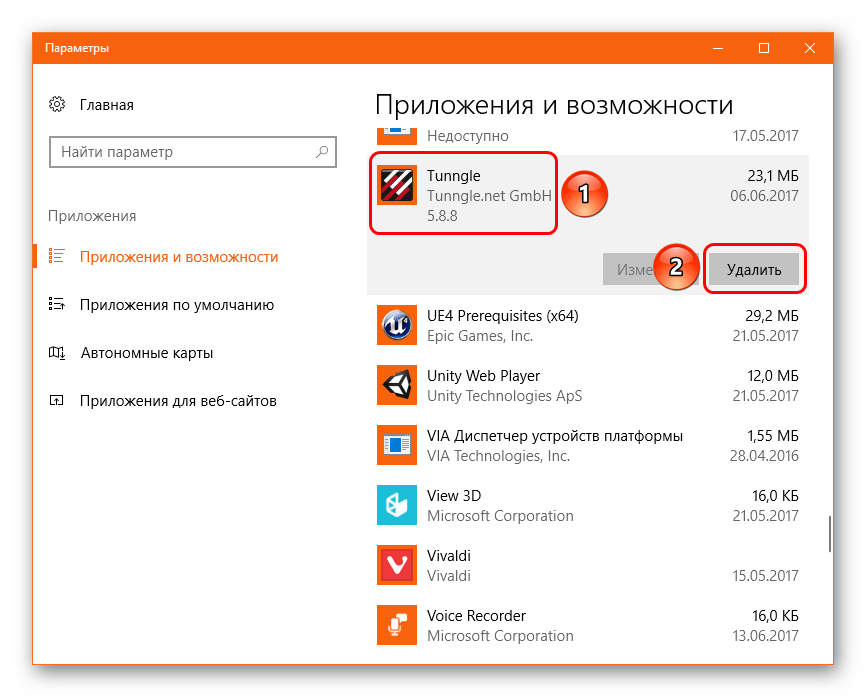
Task: Click the UE4 Prerequisites app icon
Action: [x=397, y=325]
